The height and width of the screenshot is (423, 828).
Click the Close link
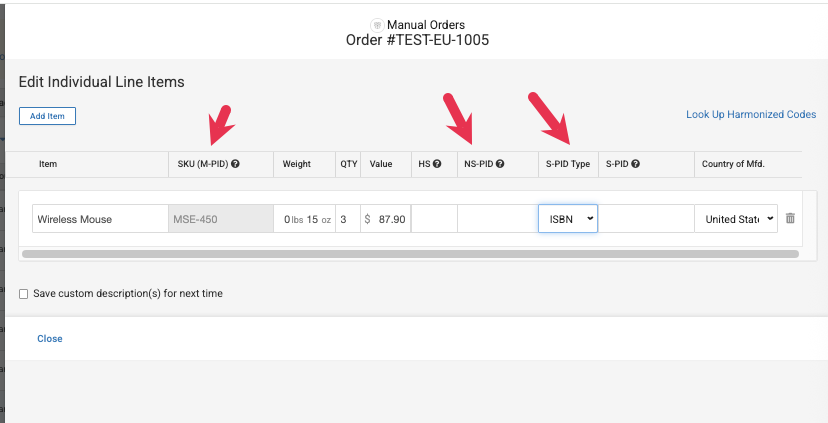pyautogui.click(x=50, y=339)
